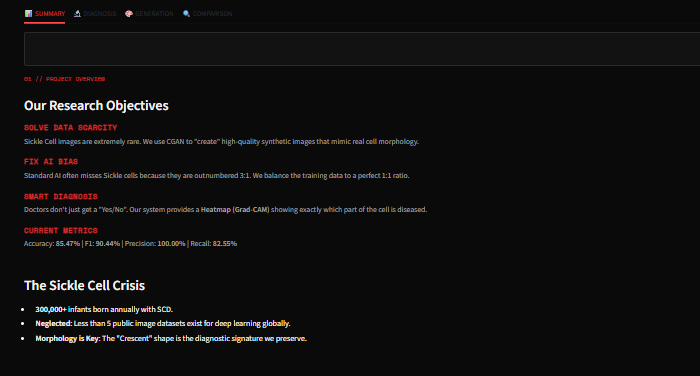
Task: Click the Our Research Objectives heading
Action: point(96,105)
